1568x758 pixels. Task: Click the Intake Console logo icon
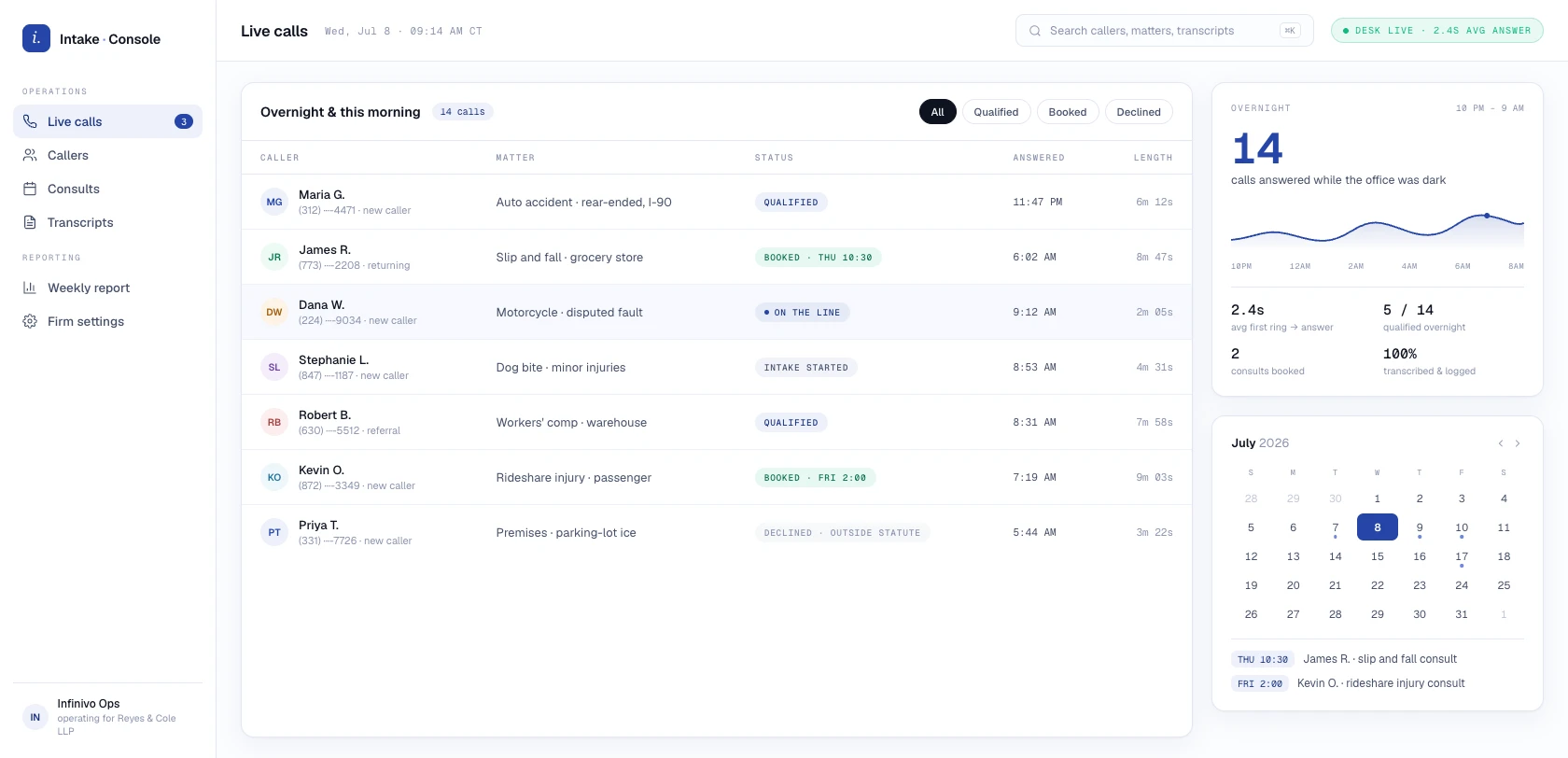(x=36, y=38)
